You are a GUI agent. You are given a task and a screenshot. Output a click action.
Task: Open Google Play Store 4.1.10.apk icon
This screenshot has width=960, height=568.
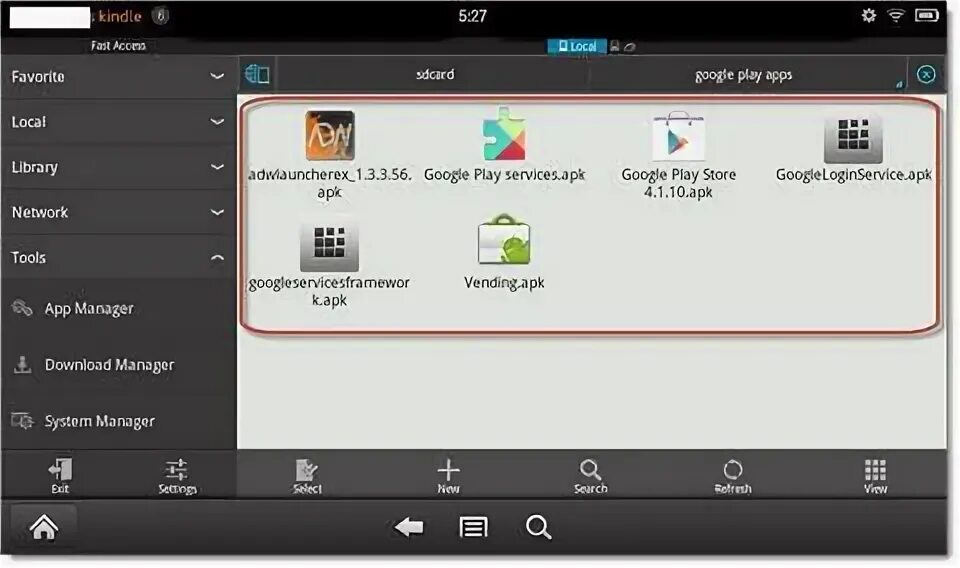[x=678, y=136]
